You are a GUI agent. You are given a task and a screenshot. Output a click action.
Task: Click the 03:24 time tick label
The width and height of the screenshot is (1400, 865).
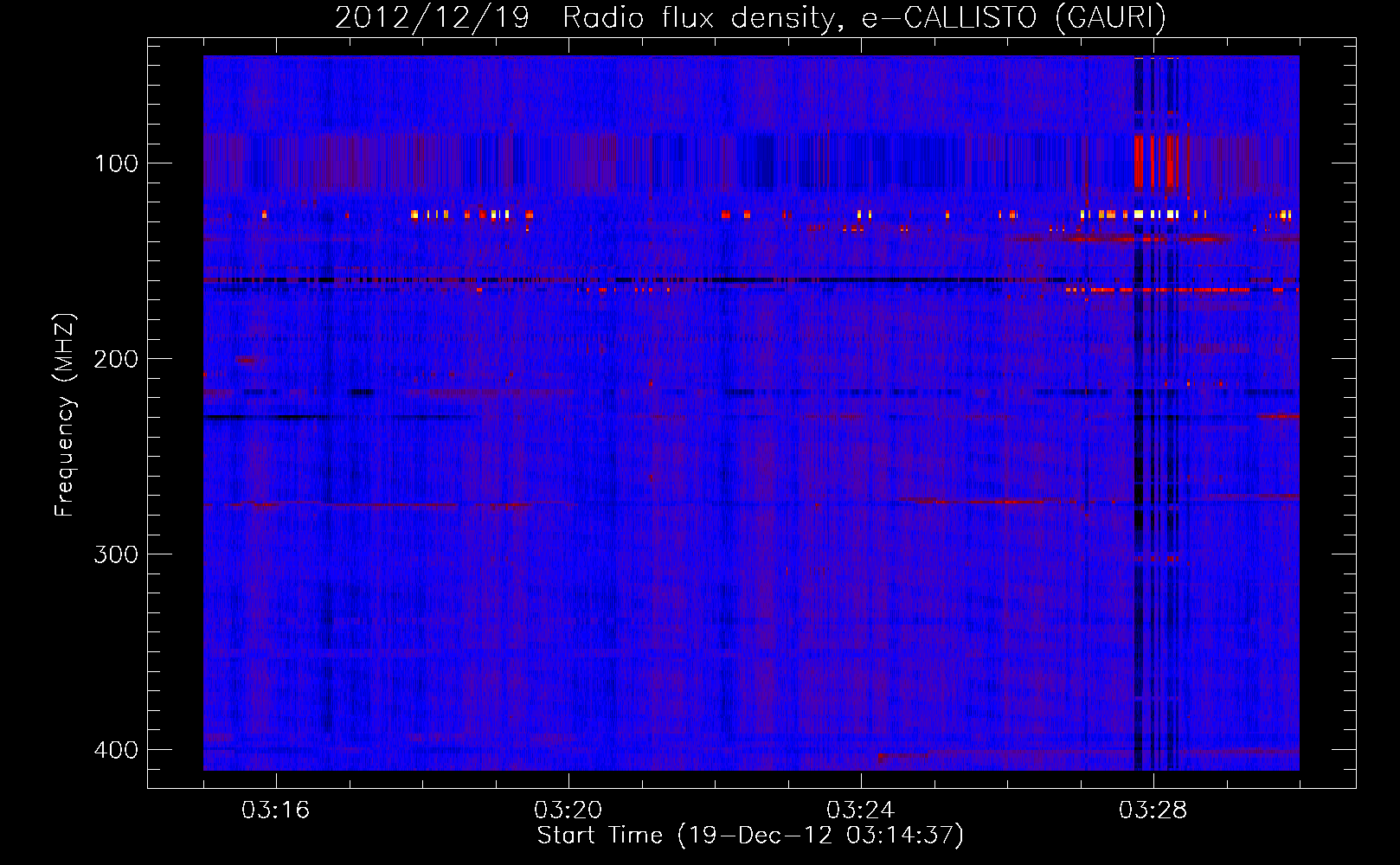point(860,811)
